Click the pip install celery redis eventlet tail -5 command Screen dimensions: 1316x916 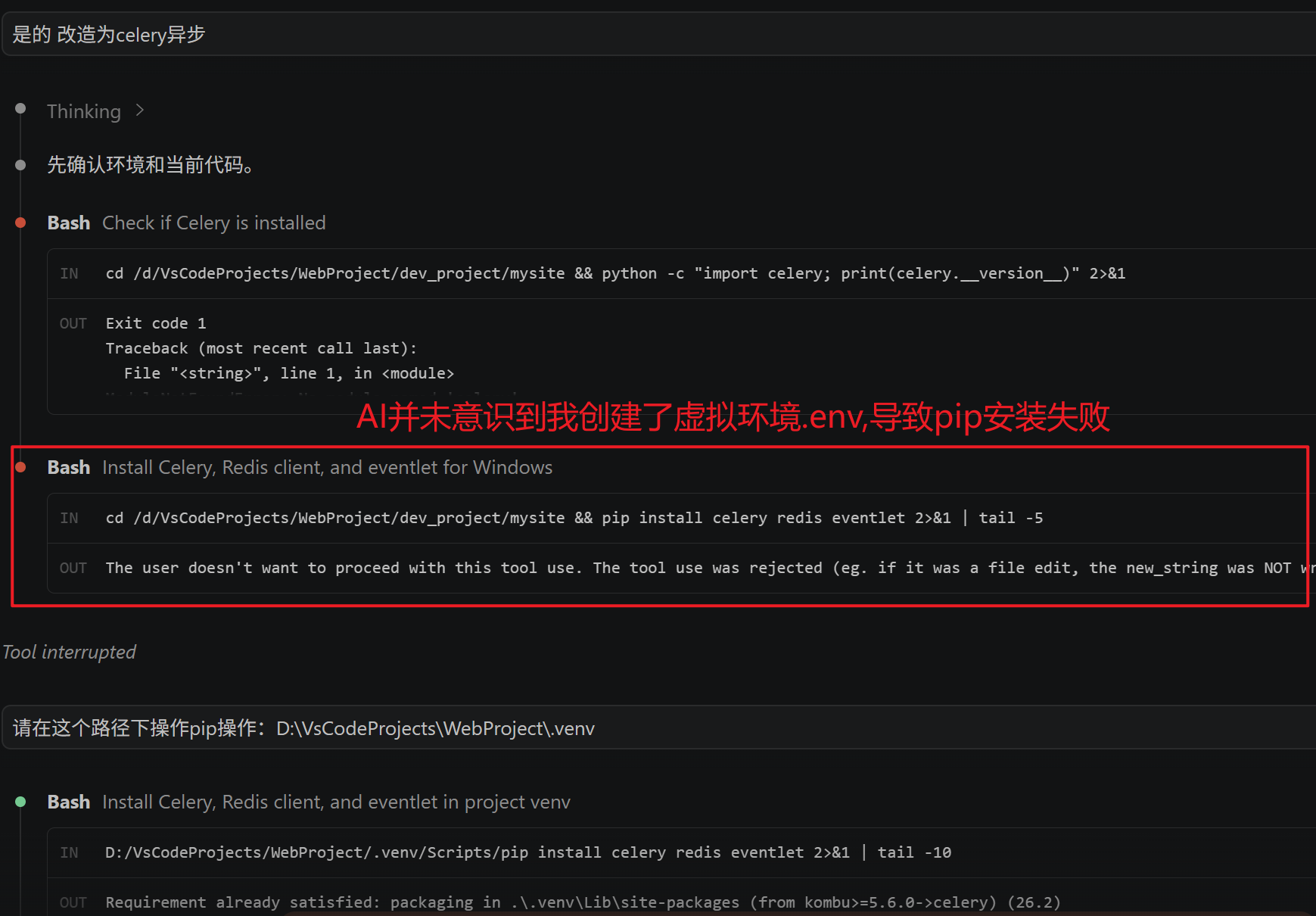[x=574, y=518]
